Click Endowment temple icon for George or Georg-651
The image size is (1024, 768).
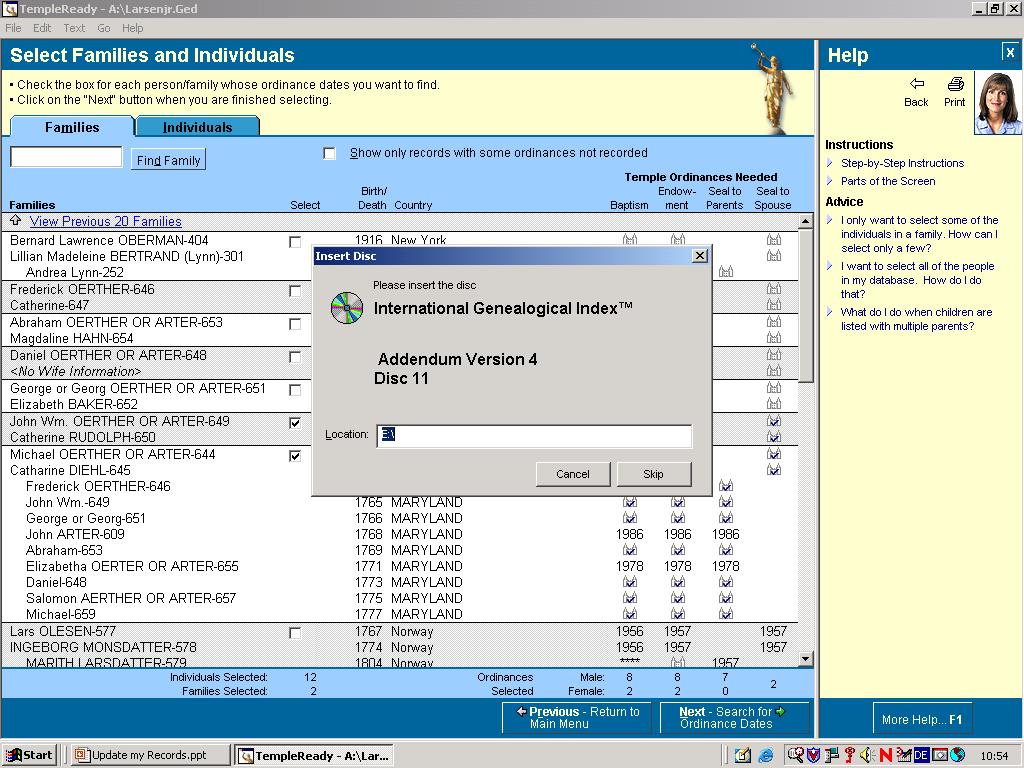[678, 518]
